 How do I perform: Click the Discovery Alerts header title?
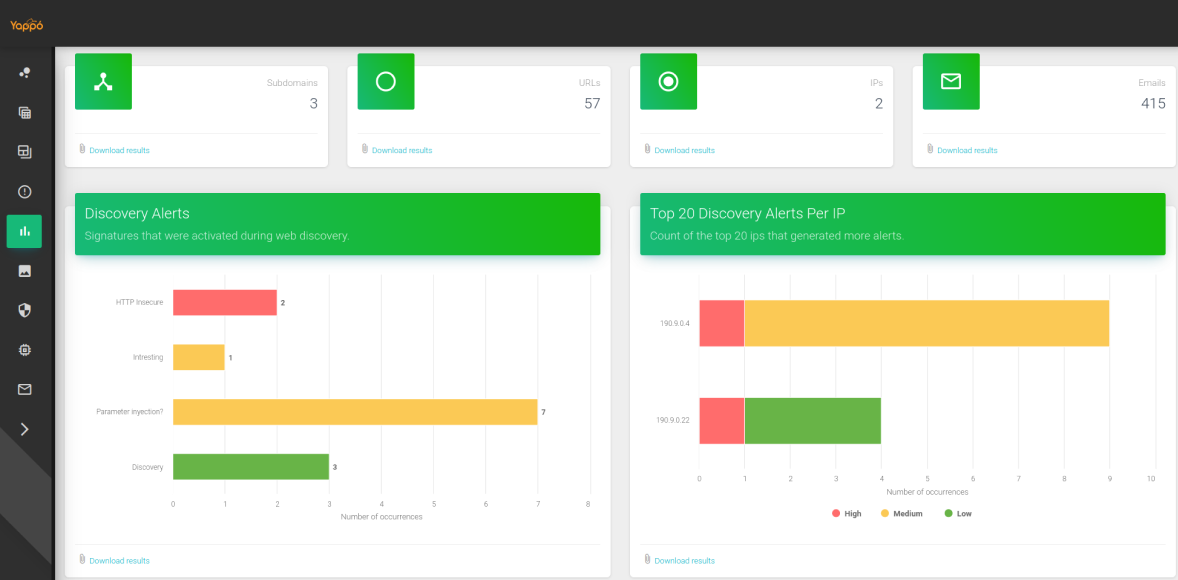pyautogui.click(x=137, y=213)
